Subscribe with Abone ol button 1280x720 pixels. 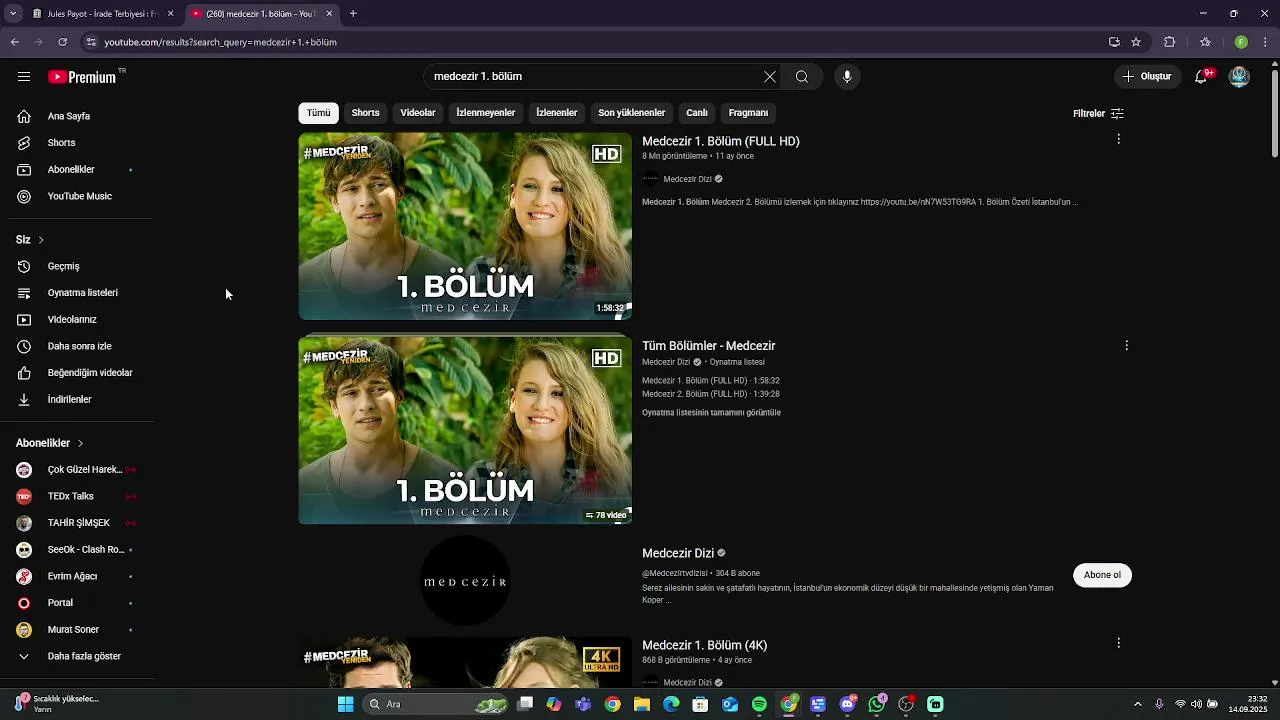(x=1102, y=575)
